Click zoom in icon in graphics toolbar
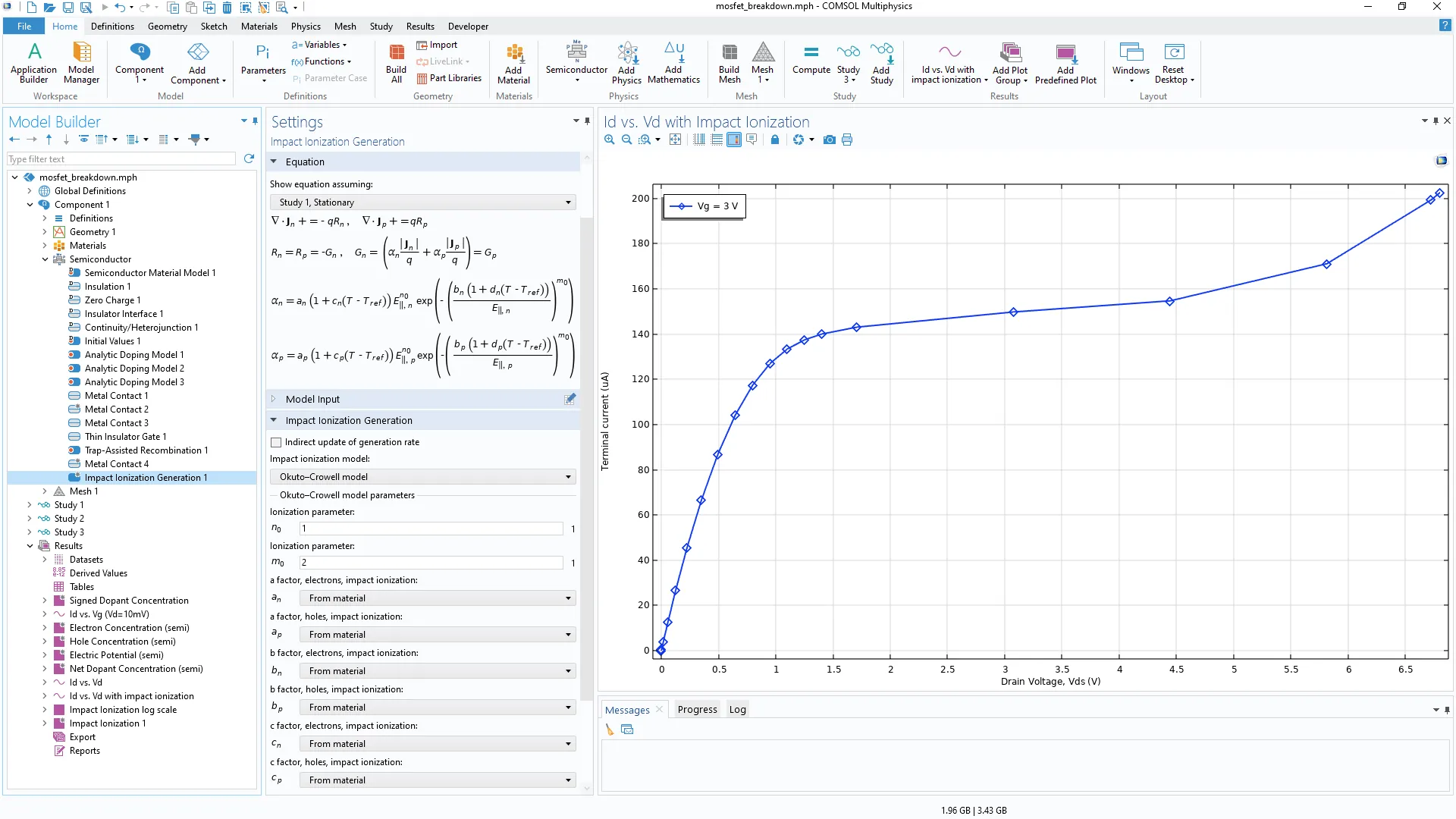The width and height of the screenshot is (1456, 819). [610, 140]
